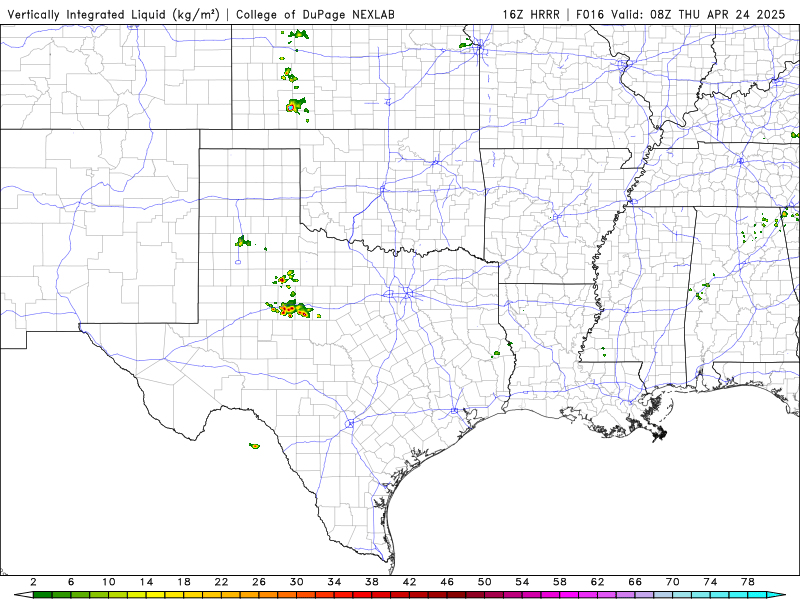Click the magenta swatch under the '58' label
Screen dimensions: 800x600
click(569, 595)
